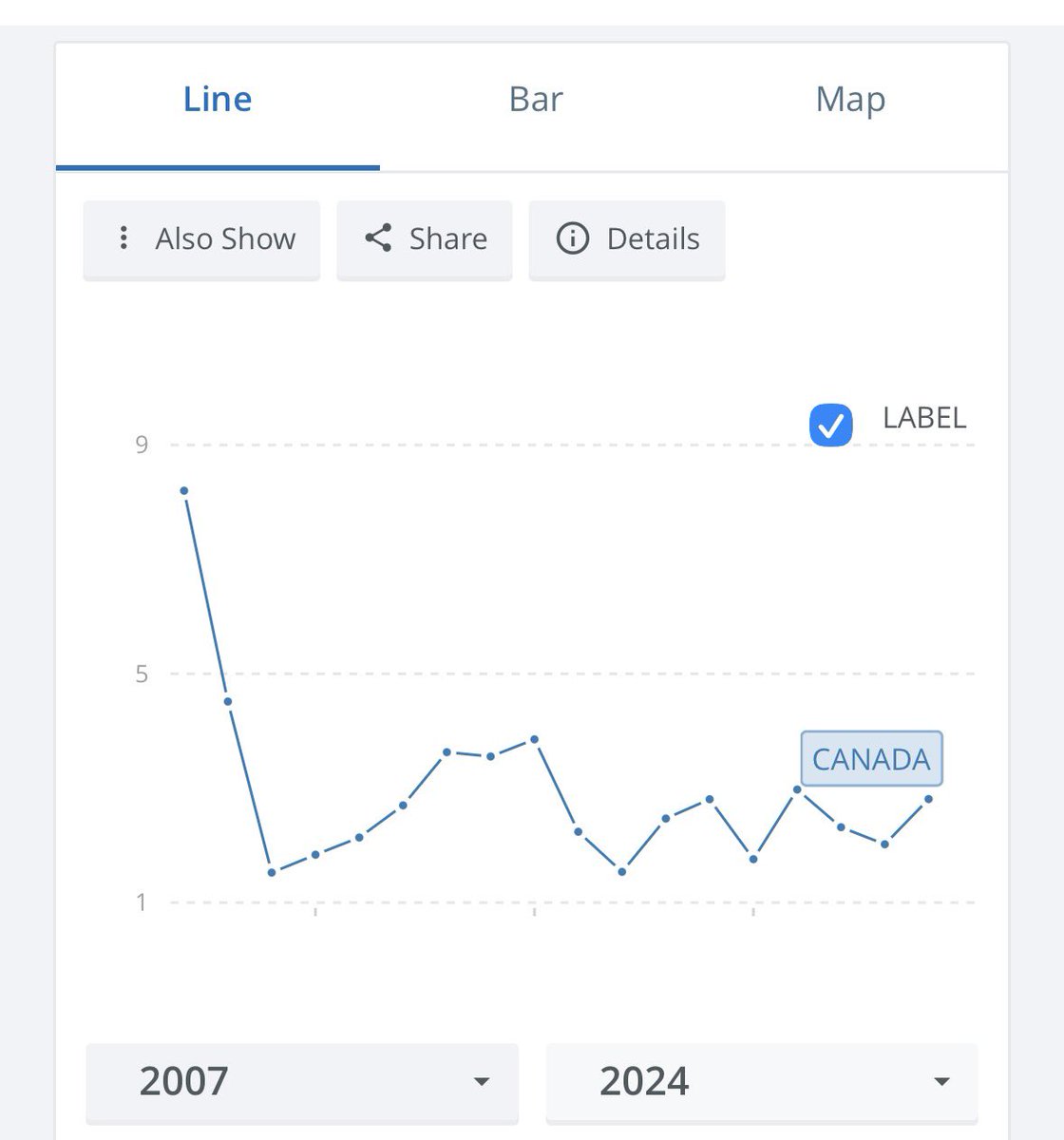Image resolution: width=1064 pixels, height=1140 pixels.
Task: Click the first data point near 9
Action: tap(184, 491)
